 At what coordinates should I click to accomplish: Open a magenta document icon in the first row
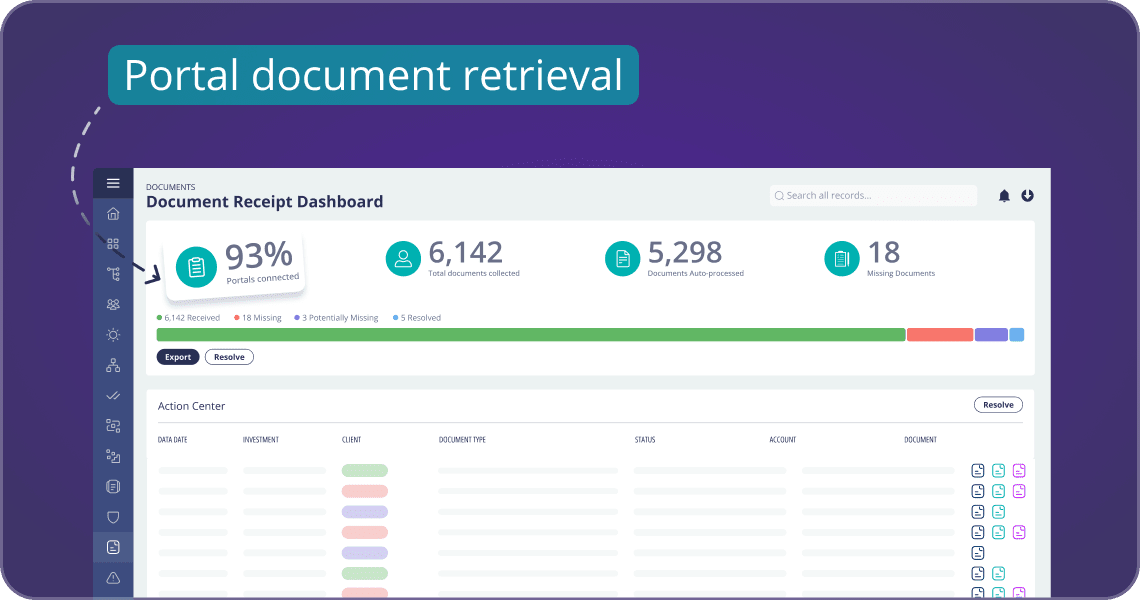click(x=1019, y=470)
